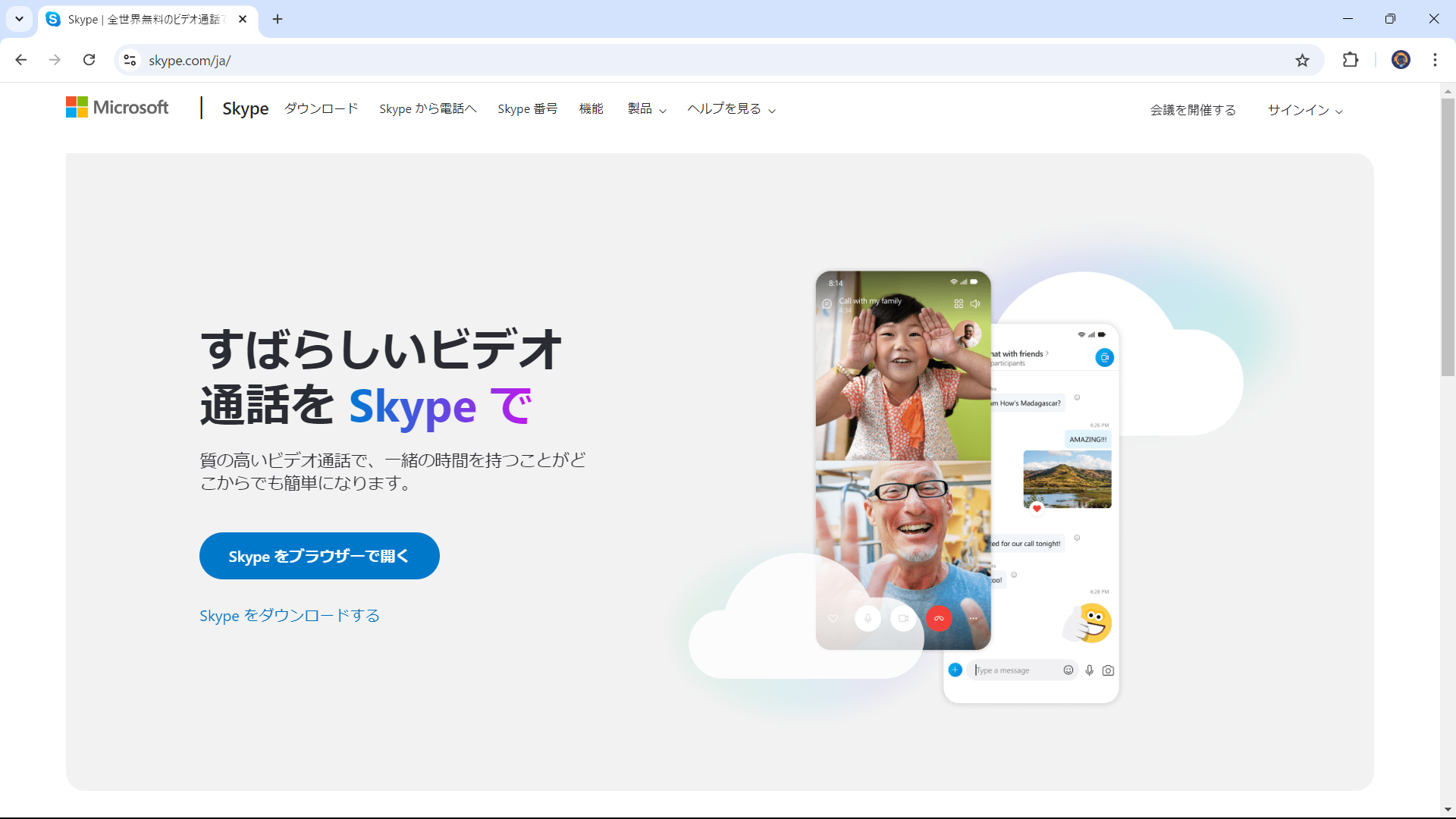Click the scrollbar up arrow

pyautogui.click(x=1448, y=91)
